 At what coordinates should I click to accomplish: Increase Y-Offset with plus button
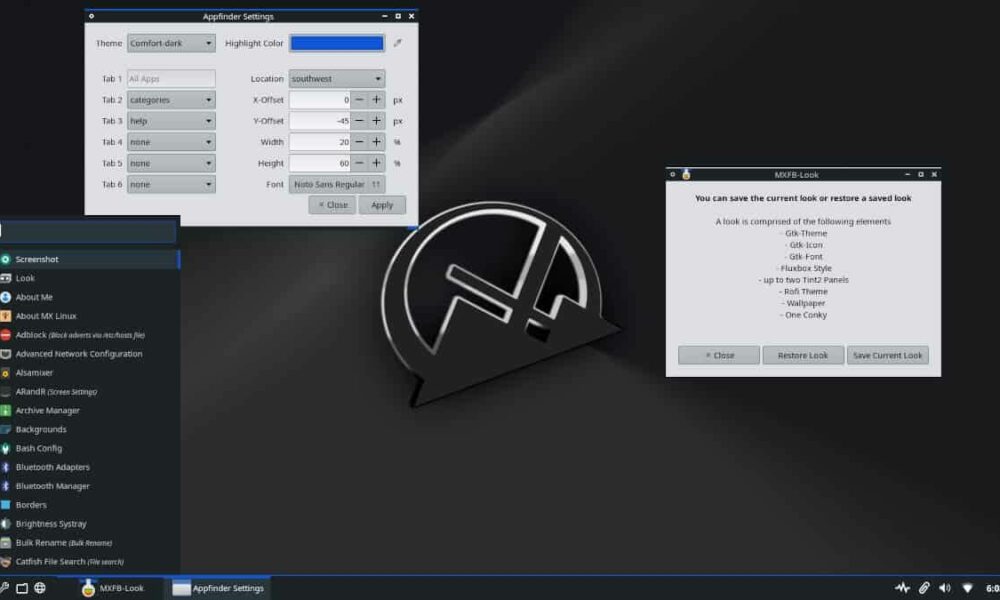[376, 121]
